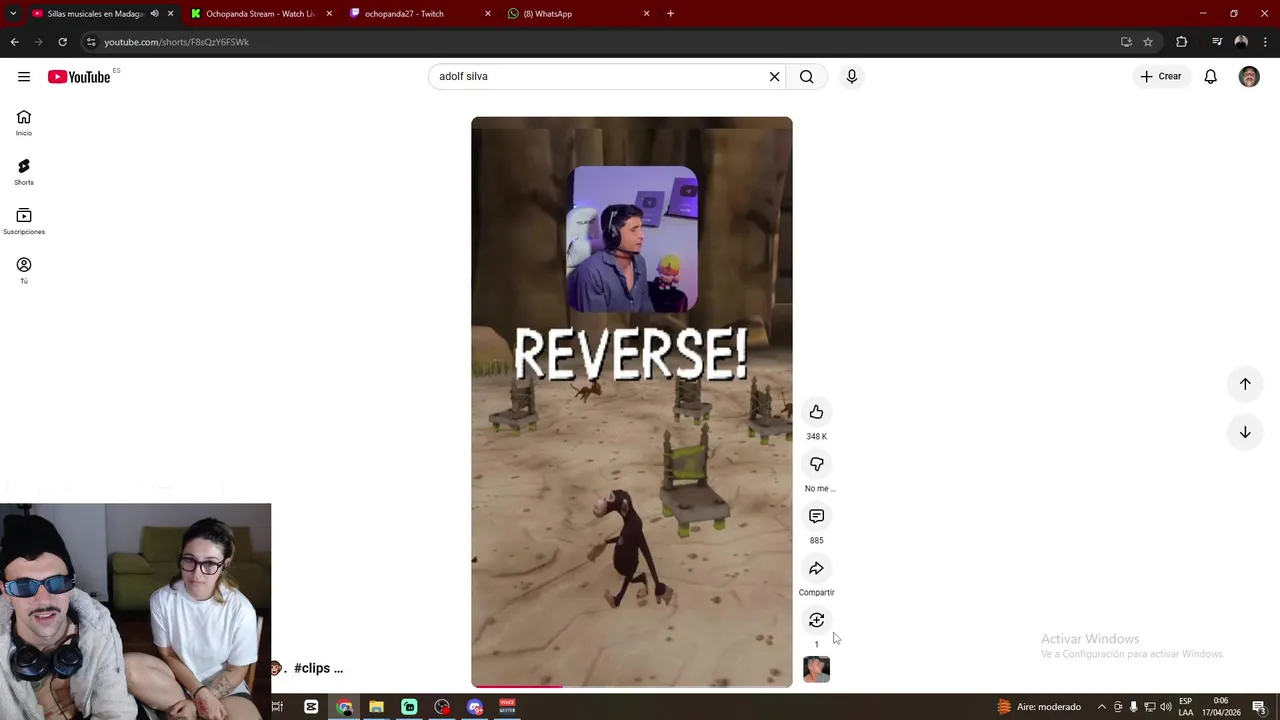The height and width of the screenshot is (720, 1280).
Task: Expand the tab search dropdown
Action: 12,14
